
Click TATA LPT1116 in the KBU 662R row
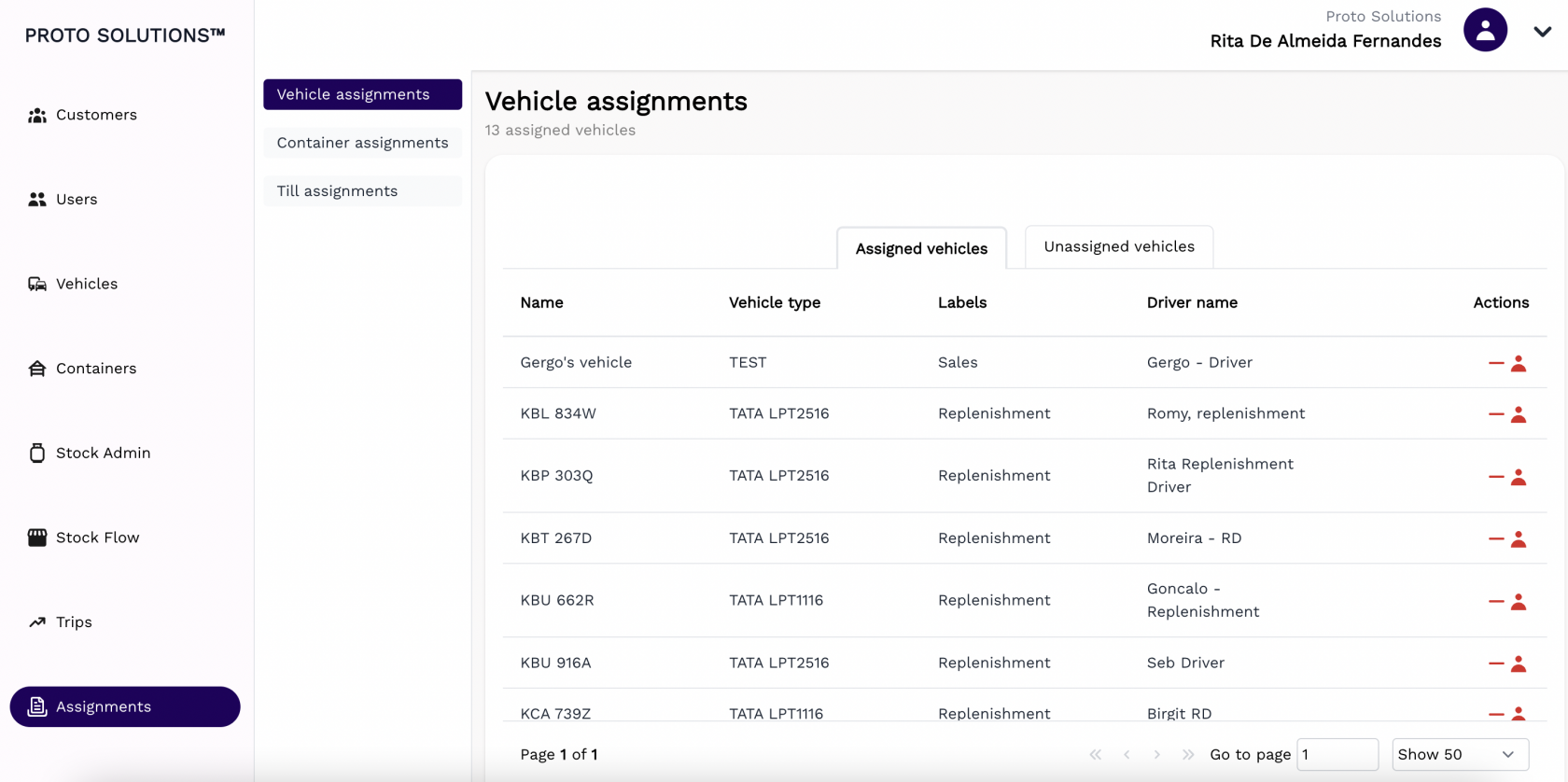point(776,600)
